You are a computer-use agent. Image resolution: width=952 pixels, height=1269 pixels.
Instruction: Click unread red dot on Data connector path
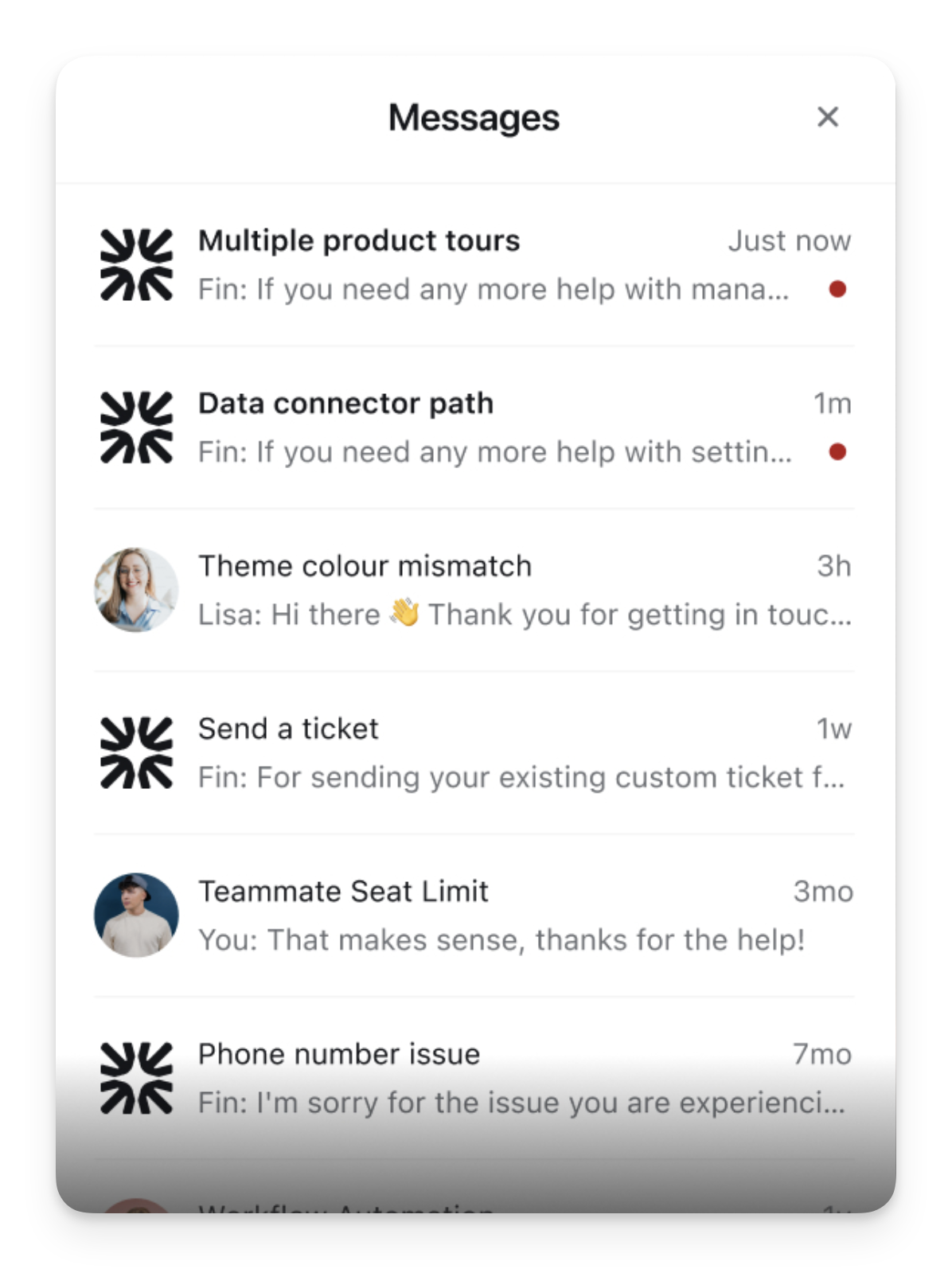837,451
